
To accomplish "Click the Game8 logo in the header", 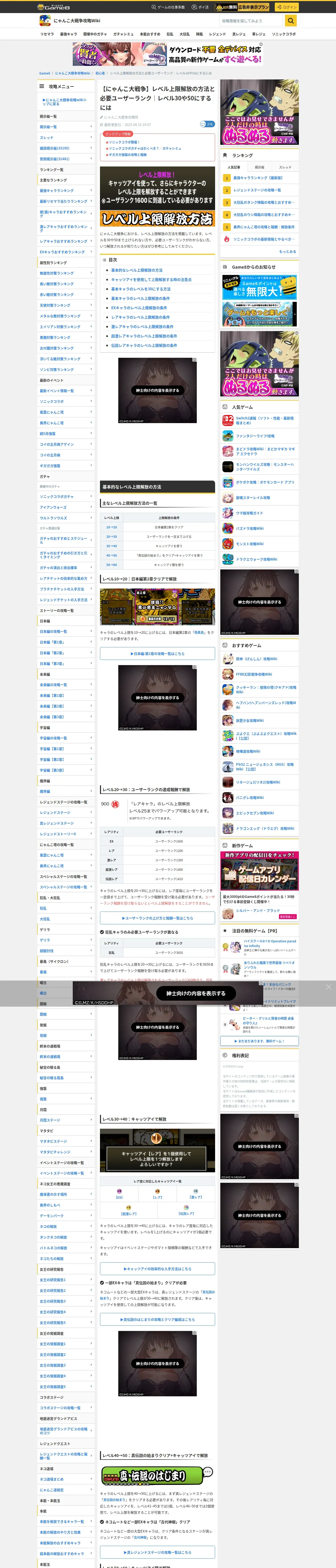I will pyautogui.click(x=54, y=7).
